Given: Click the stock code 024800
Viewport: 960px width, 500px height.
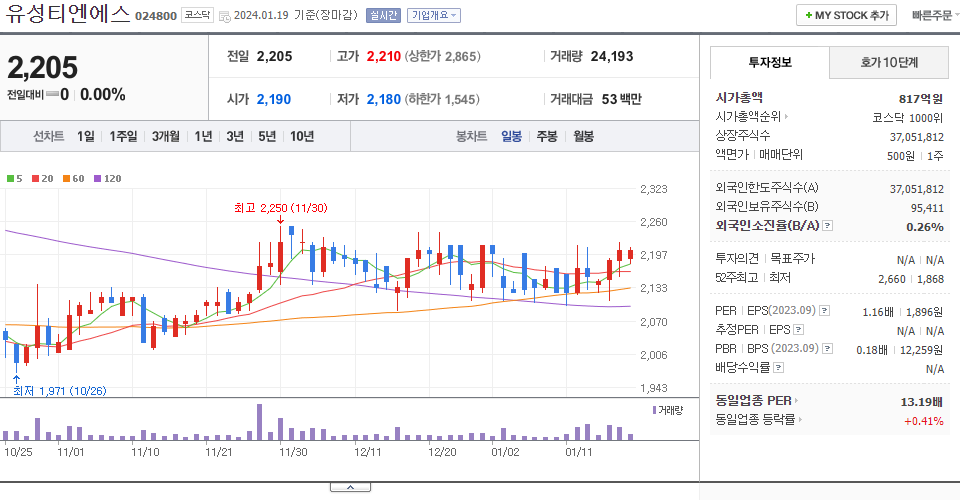Looking at the screenshot, I should pyautogui.click(x=156, y=16).
